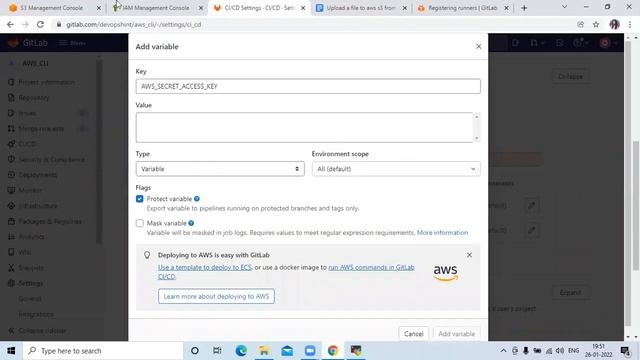Go back in browser history
Screen dimensions: 640x360
[10, 24]
